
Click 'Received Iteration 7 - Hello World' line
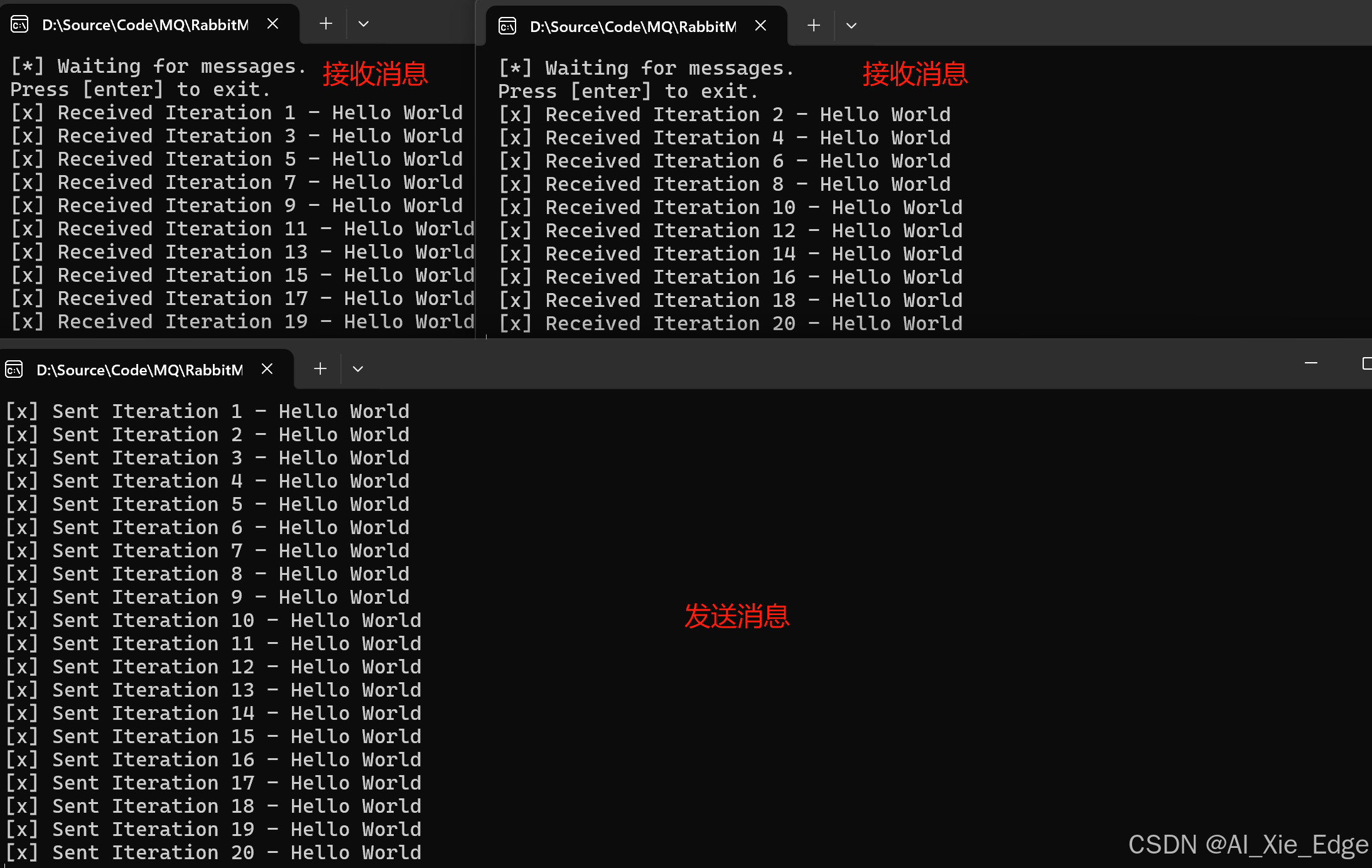(237, 183)
